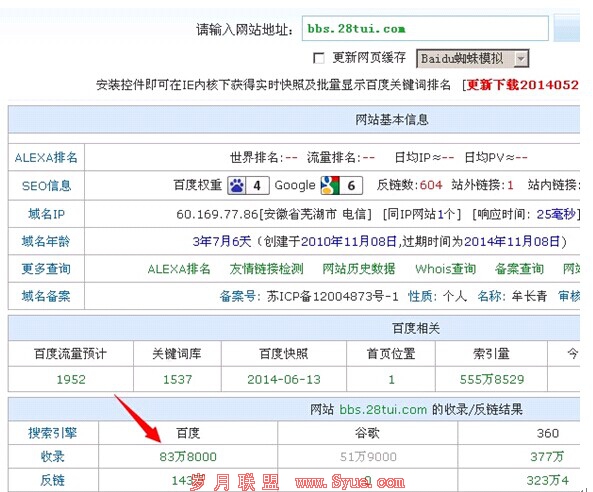Click the 百度流量预计 column header
This screenshot has width=593, height=492.
(x=70, y=354)
